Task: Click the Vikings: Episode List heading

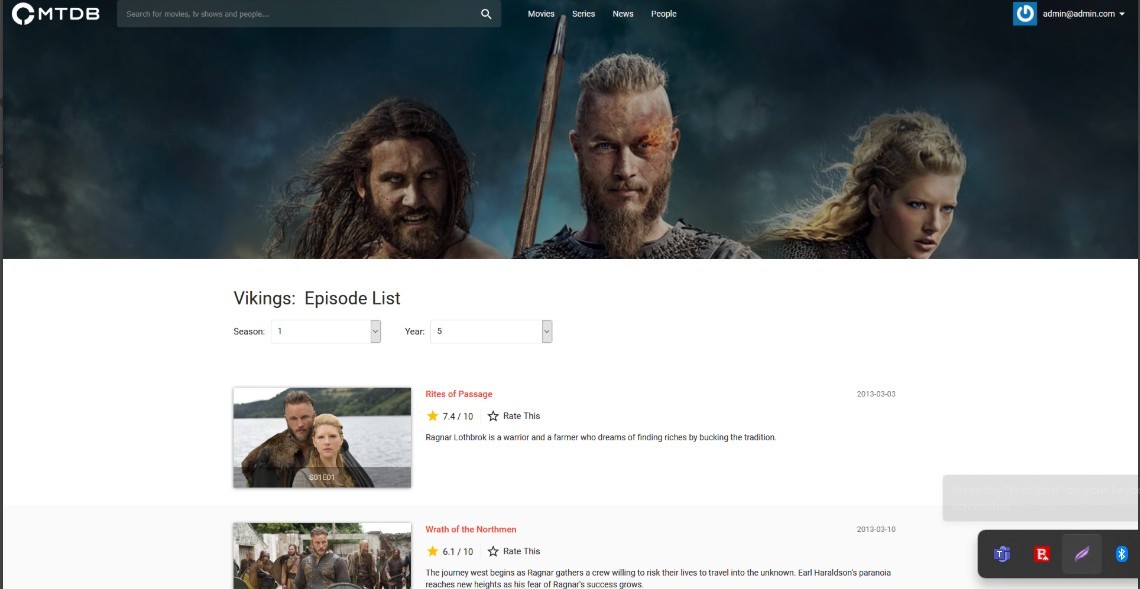Action: (317, 298)
